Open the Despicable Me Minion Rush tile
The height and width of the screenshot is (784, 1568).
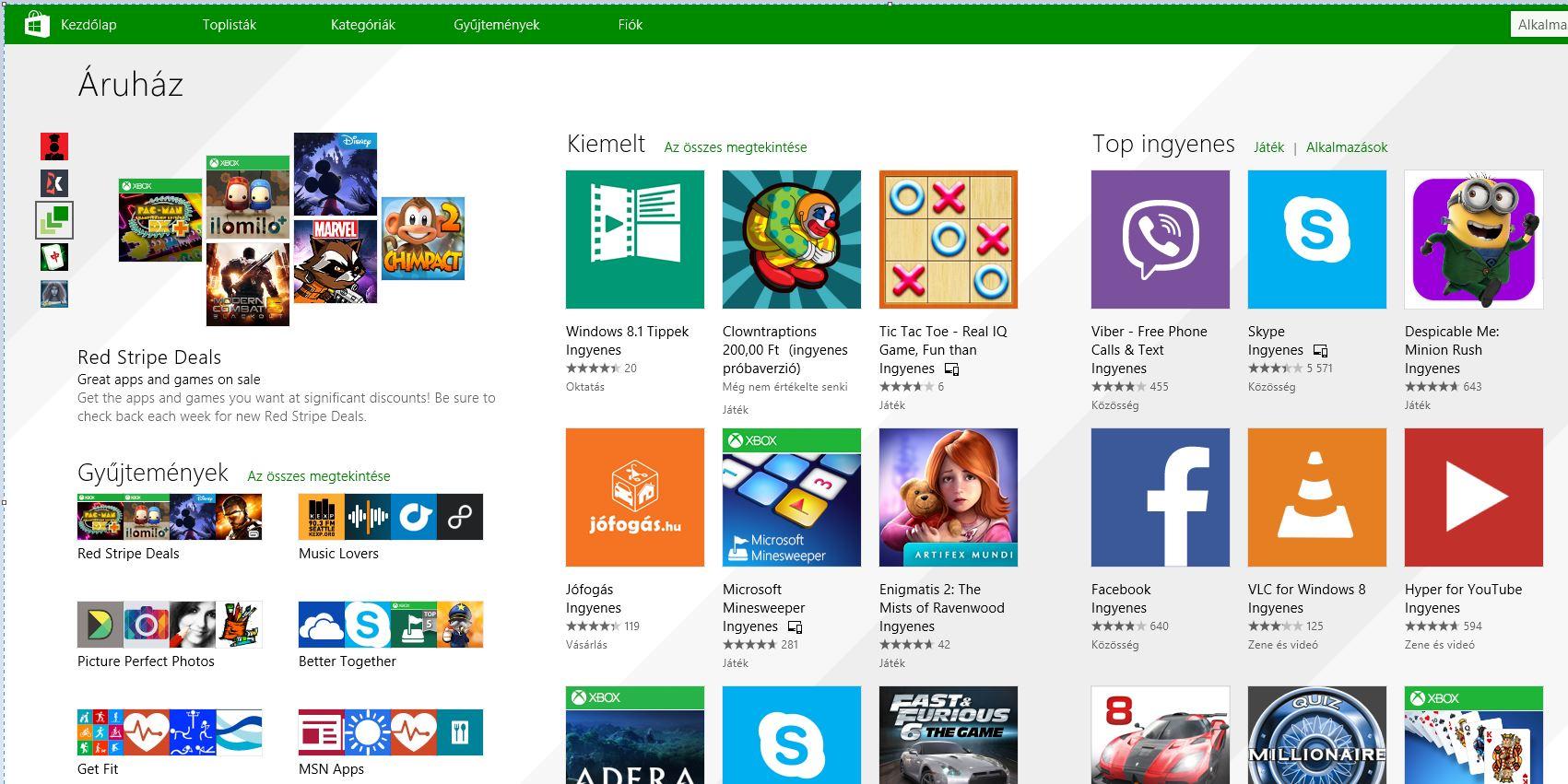coord(1474,240)
